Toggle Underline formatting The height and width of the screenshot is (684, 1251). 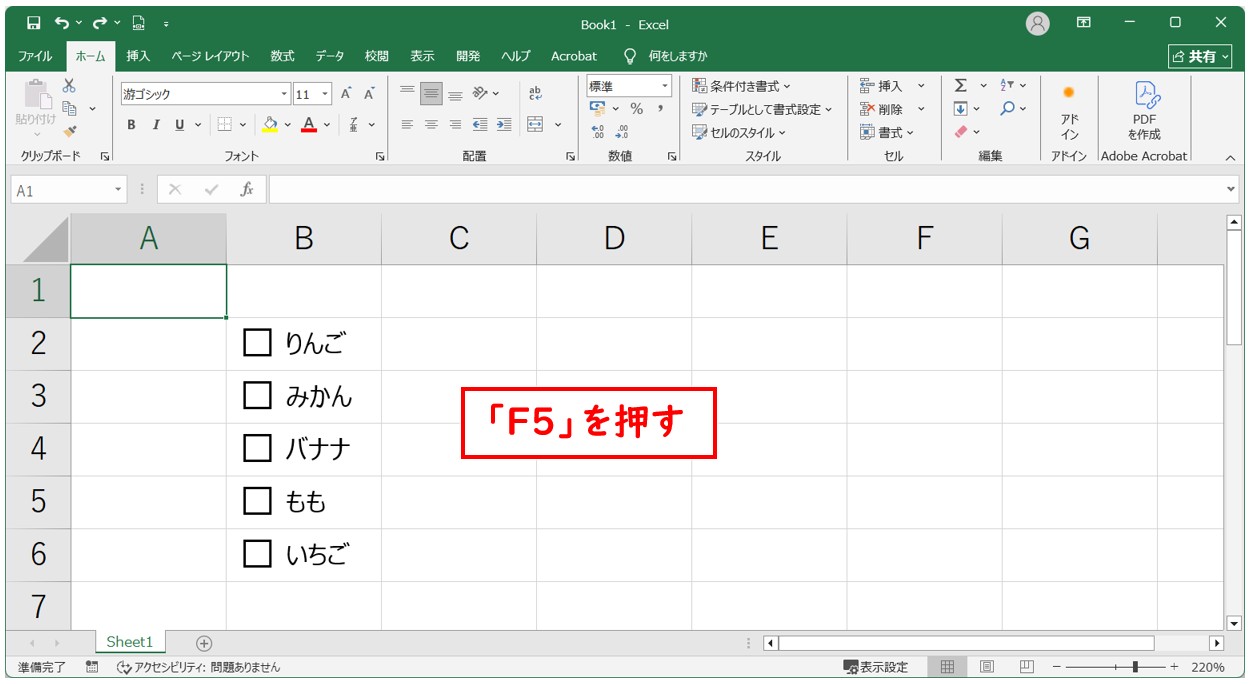(180, 125)
